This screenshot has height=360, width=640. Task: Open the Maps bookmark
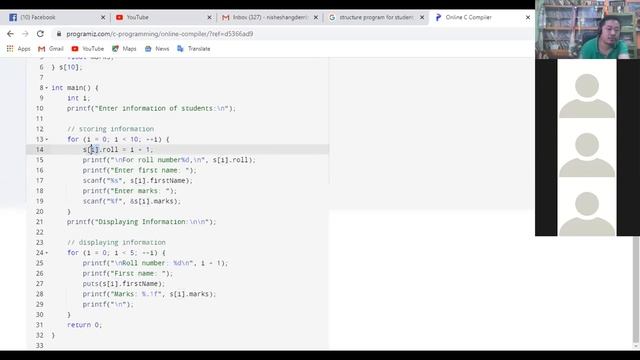point(124,49)
